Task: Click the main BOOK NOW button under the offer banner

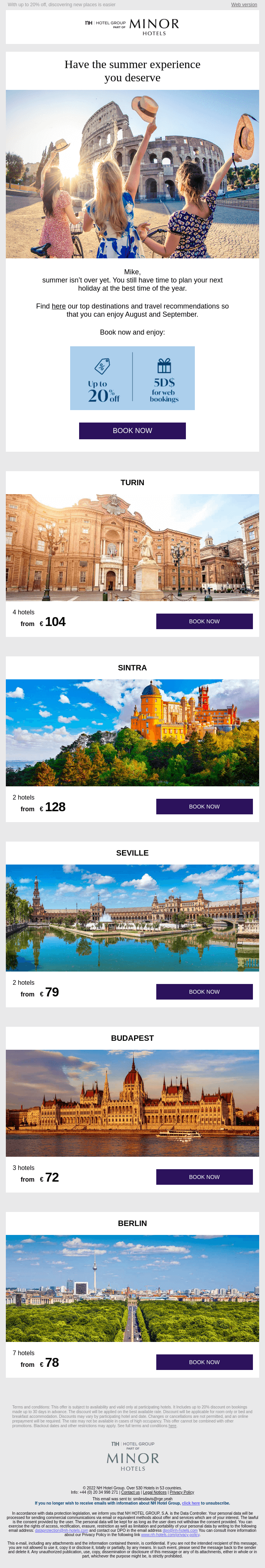Action: point(132,430)
